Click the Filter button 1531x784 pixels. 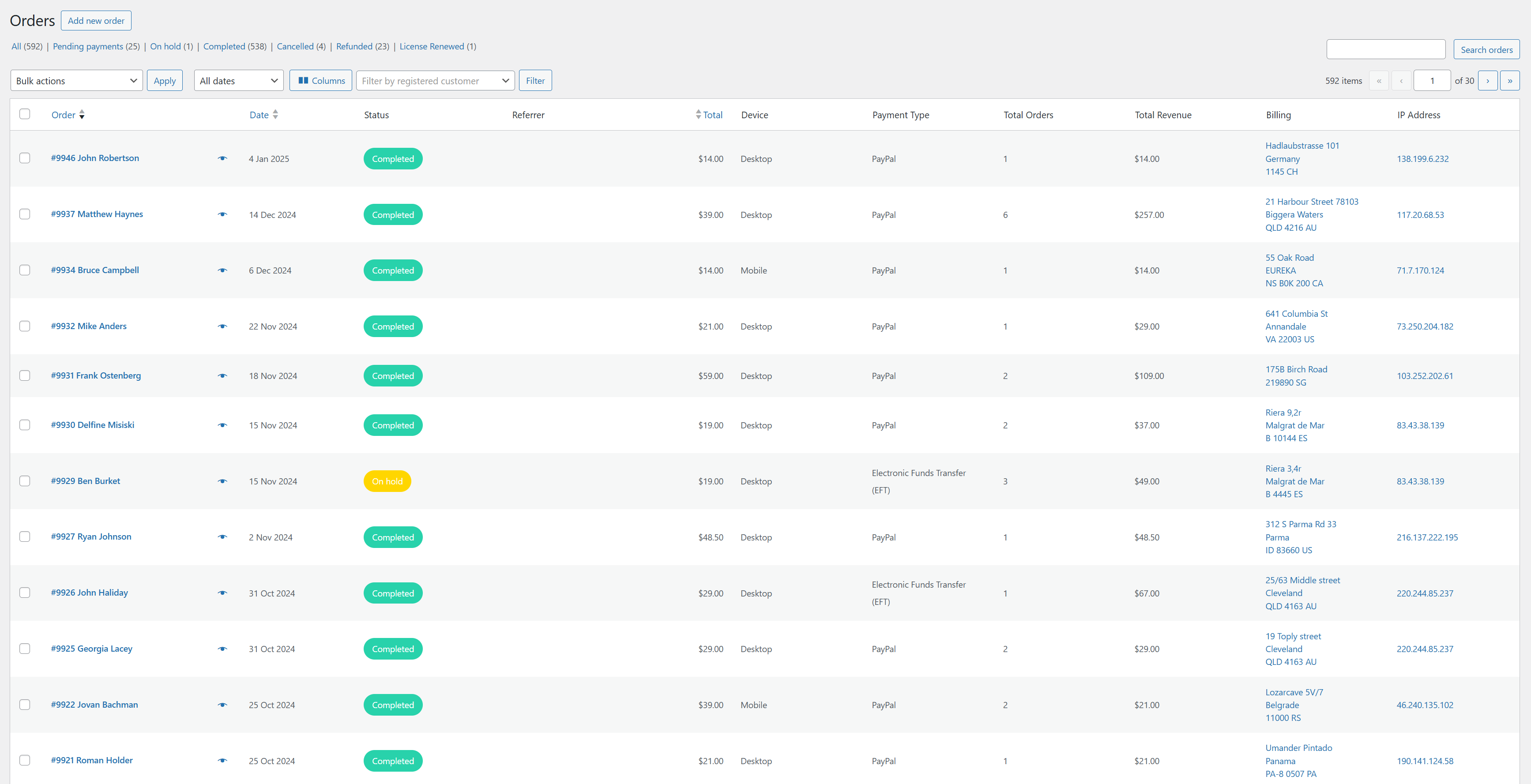point(535,81)
